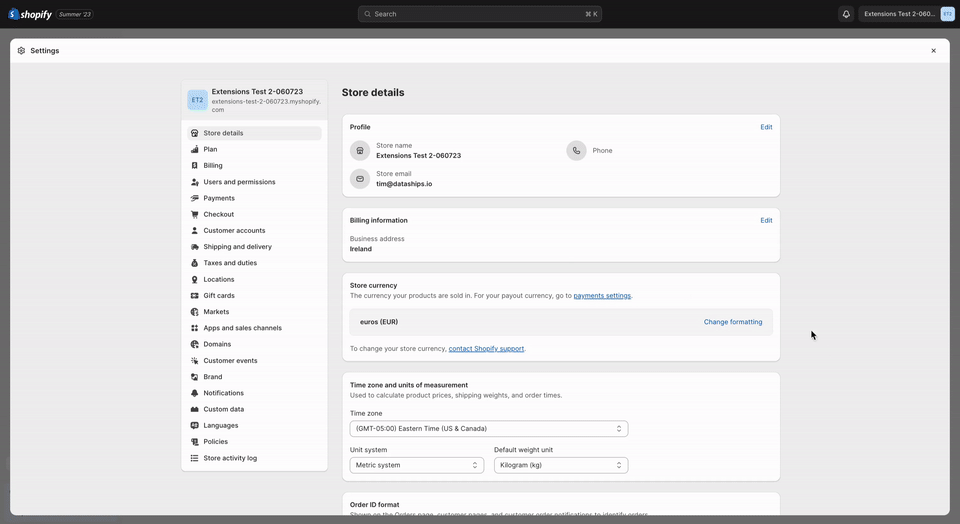Open the Policies settings page
This screenshot has height=524, width=960.
coord(254,442)
